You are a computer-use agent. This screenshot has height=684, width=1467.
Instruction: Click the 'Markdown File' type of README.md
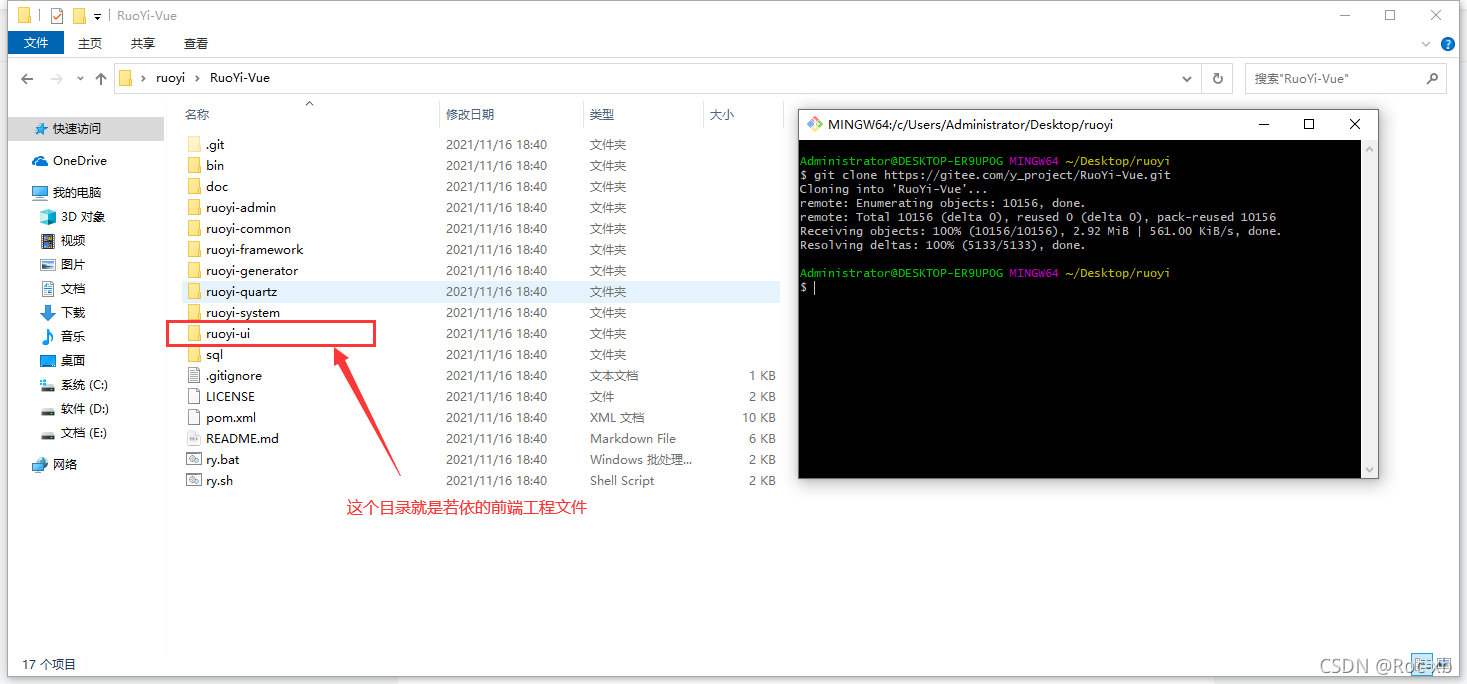point(633,439)
